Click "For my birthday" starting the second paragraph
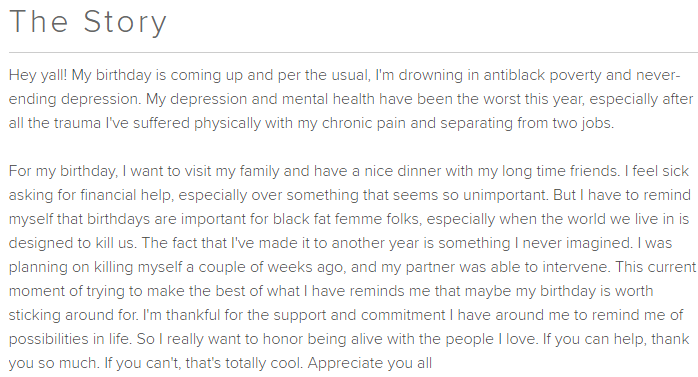Viewport: 698px width, 377px height. click(62, 171)
